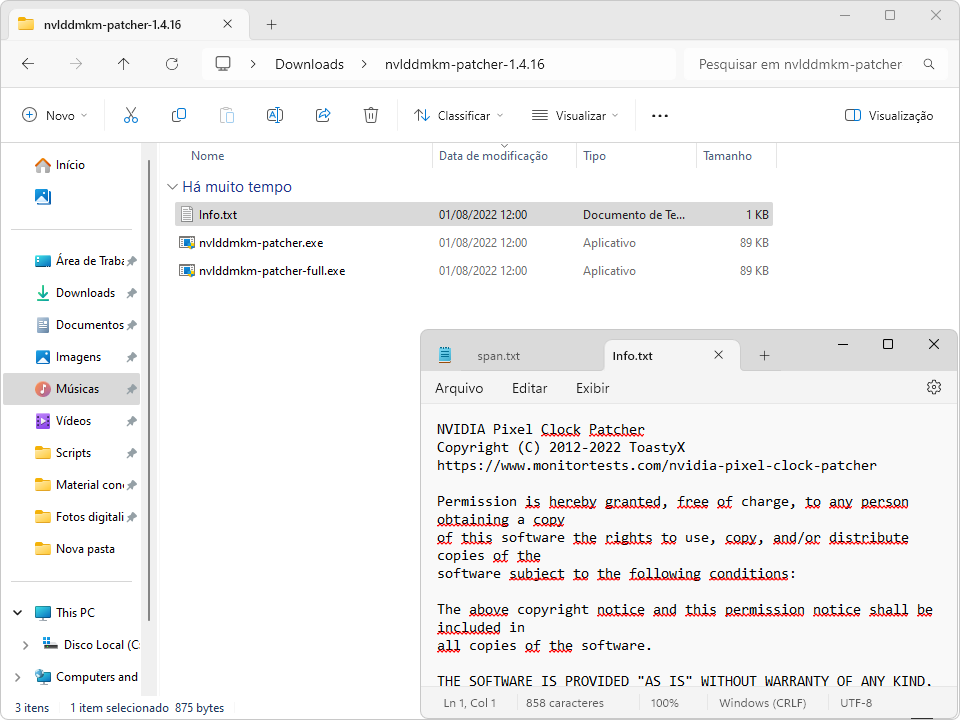
Task: Select nvlddmkm-patcher-full.exe application icon
Action: (x=187, y=271)
